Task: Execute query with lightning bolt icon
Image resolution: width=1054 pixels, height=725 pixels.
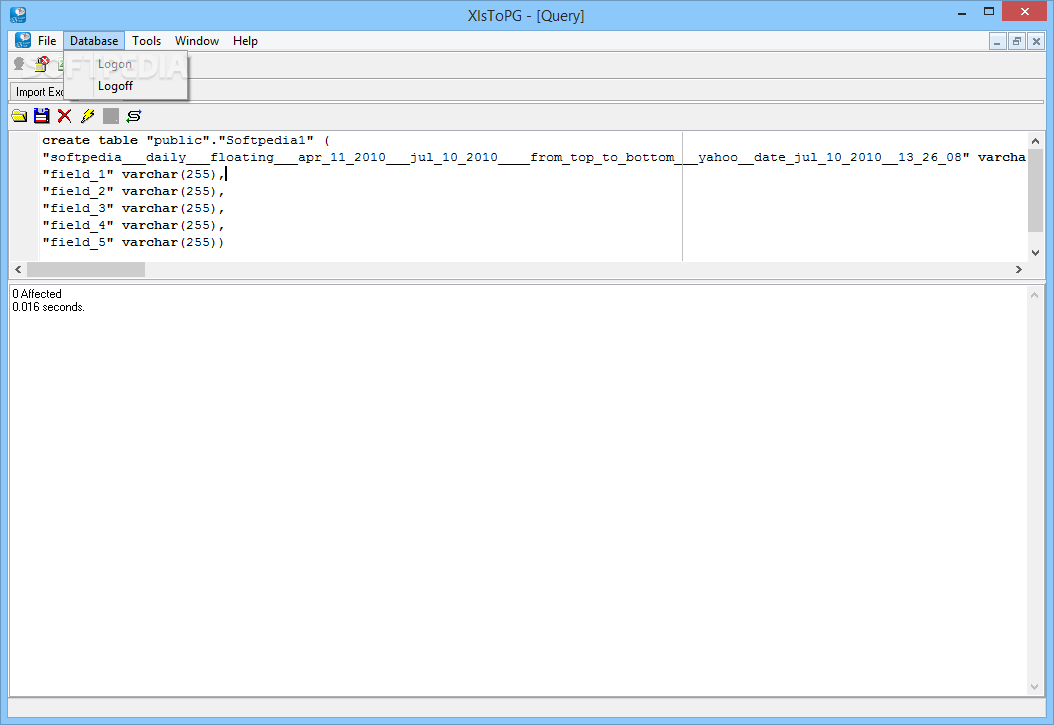Action: (87, 116)
